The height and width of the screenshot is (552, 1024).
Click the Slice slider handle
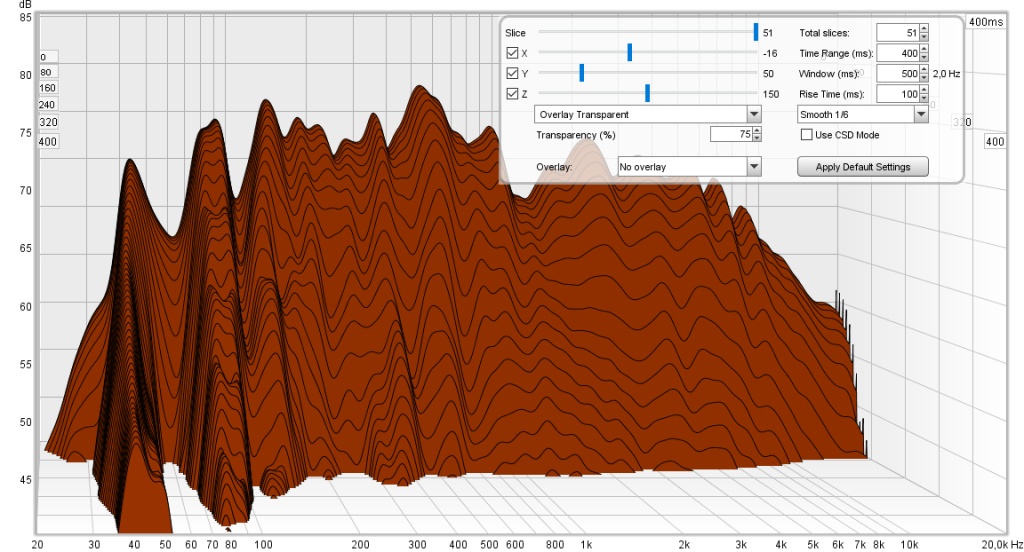[756, 32]
